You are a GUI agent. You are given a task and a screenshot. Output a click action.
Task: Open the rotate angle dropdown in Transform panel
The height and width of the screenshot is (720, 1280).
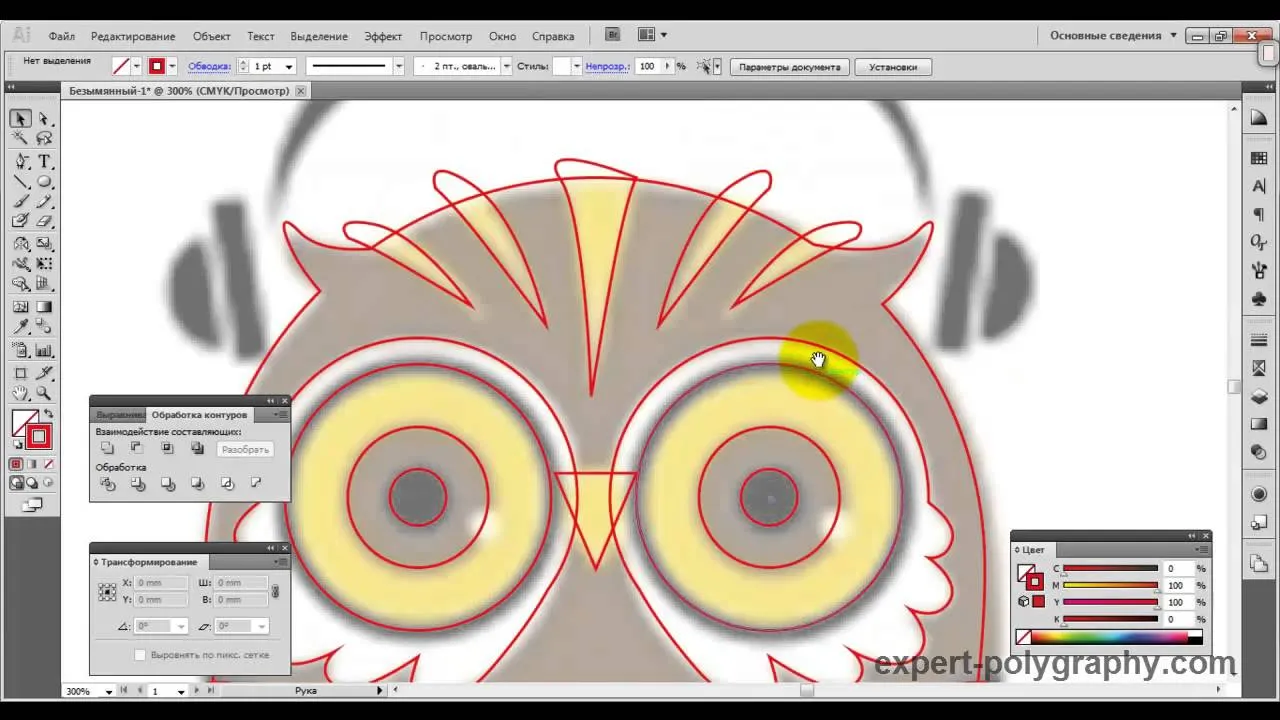[180, 626]
